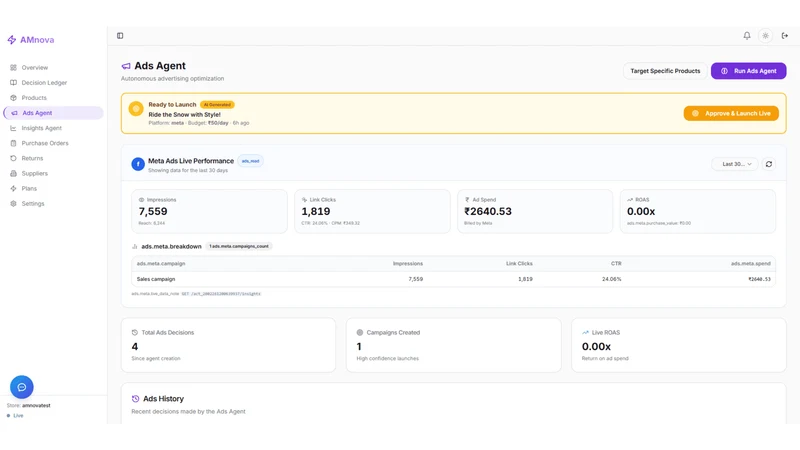Switch theme with the sun icon

[765, 36]
